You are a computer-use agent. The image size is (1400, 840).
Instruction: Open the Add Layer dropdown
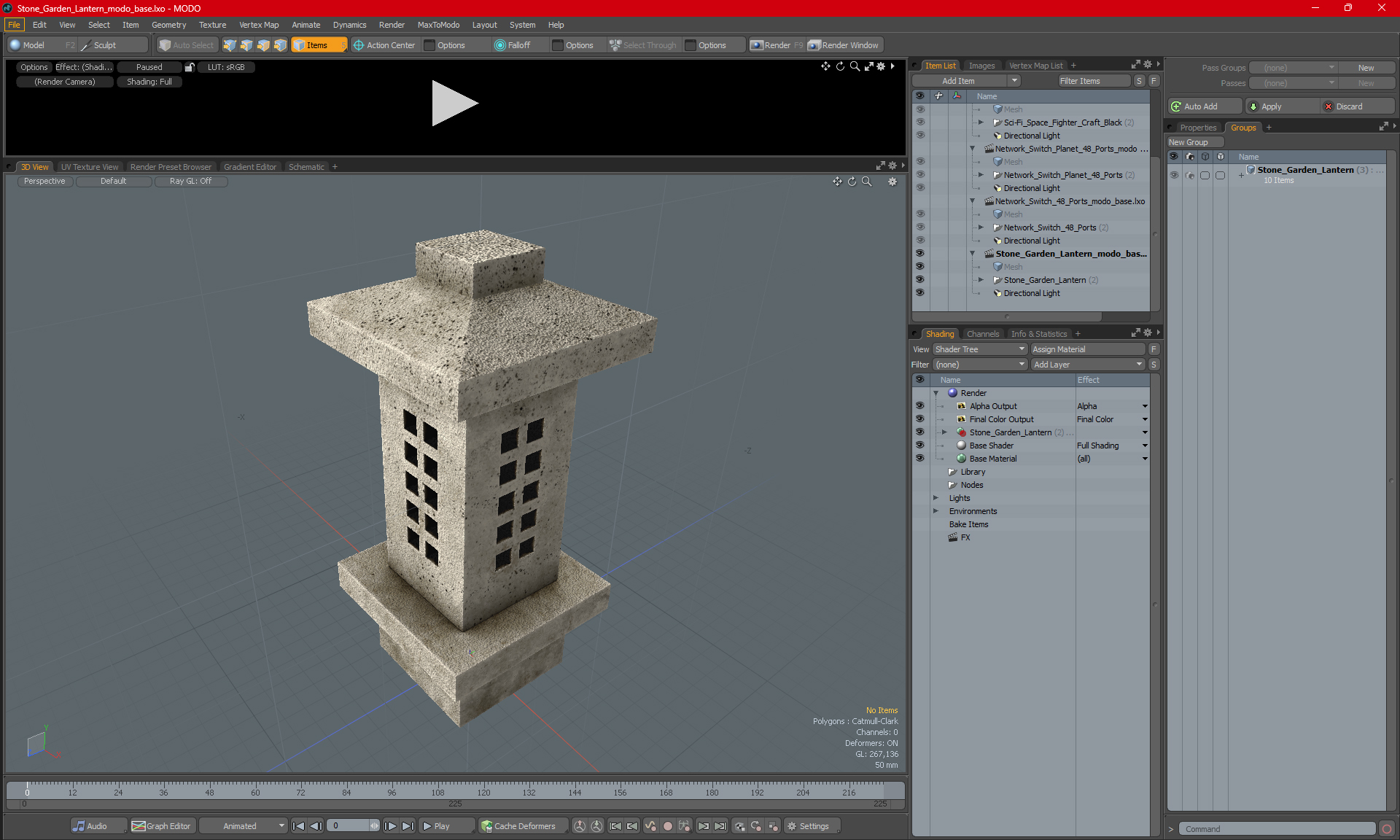[1088, 365]
